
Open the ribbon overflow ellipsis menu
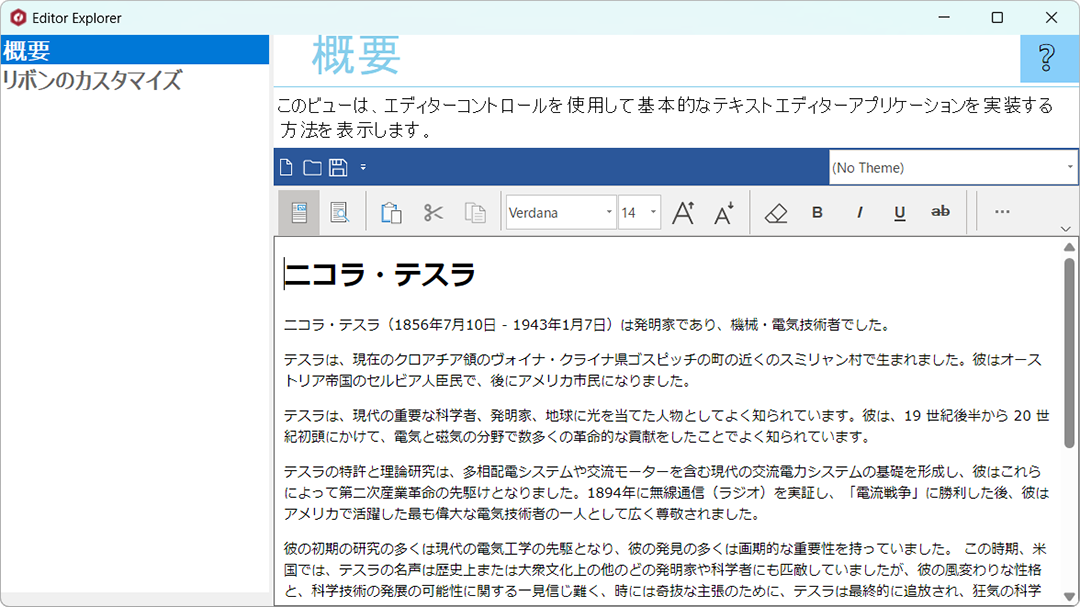tap(1002, 212)
